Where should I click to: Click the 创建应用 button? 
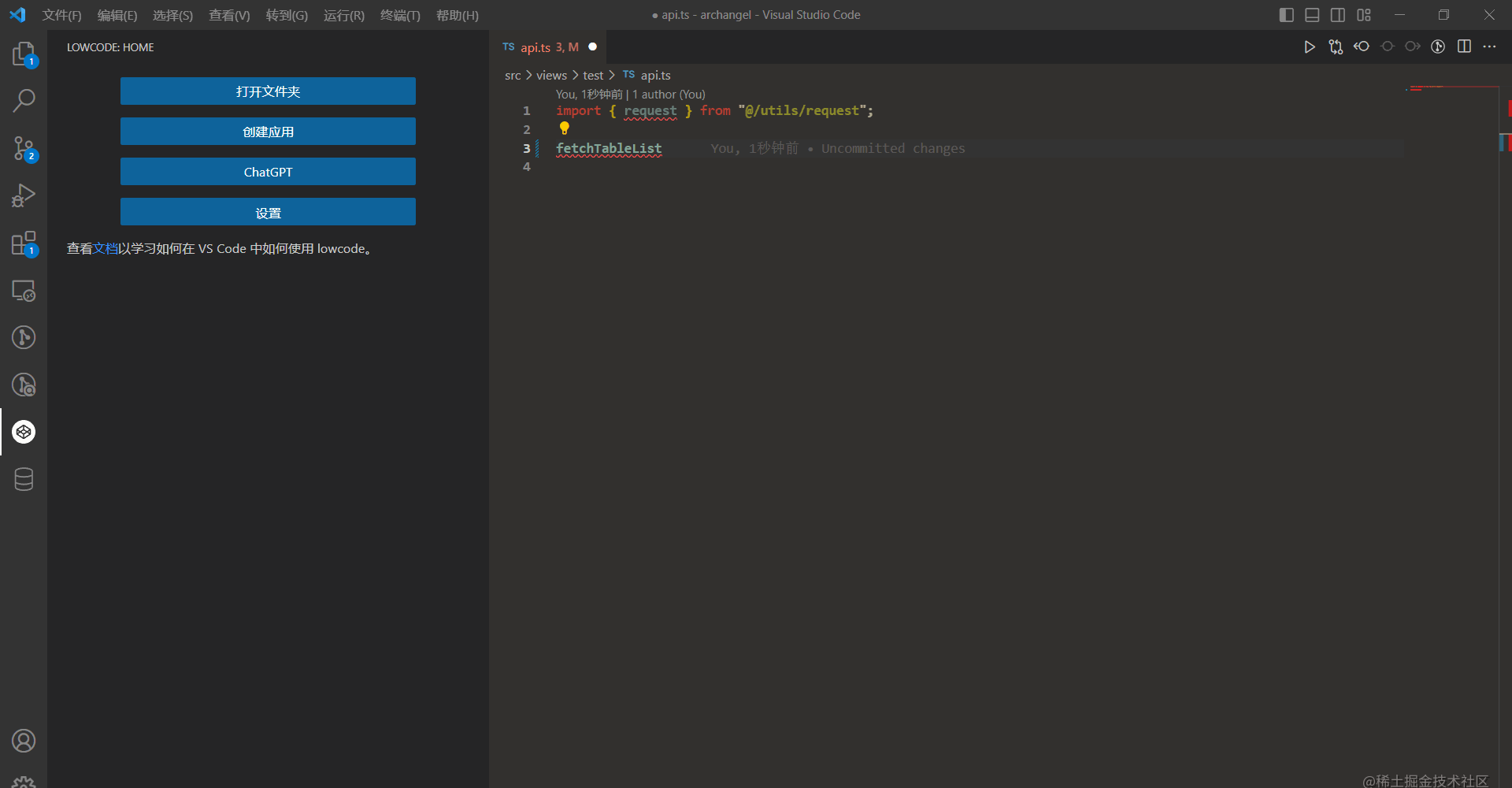click(x=268, y=132)
